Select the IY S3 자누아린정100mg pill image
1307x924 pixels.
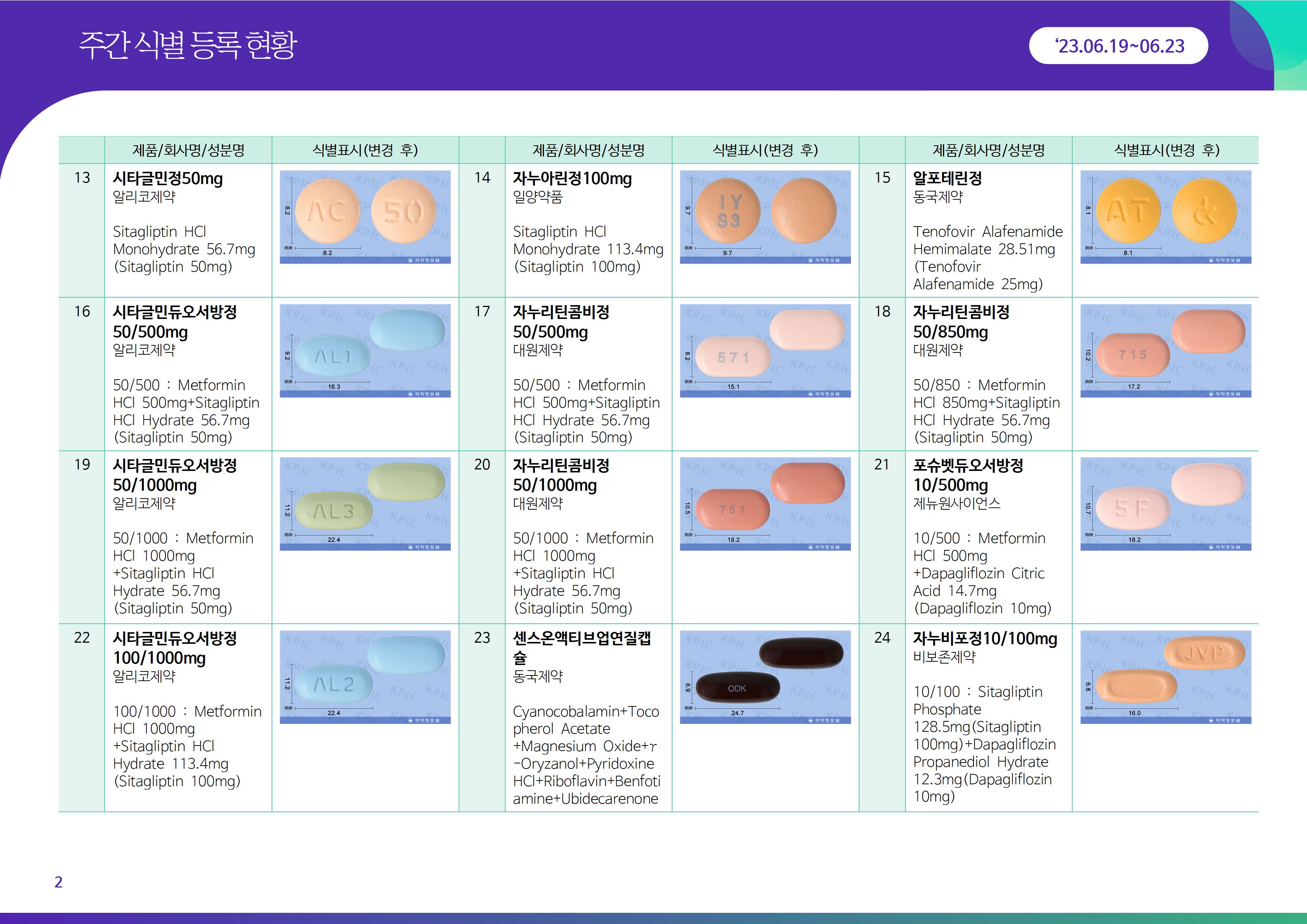point(765,217)
